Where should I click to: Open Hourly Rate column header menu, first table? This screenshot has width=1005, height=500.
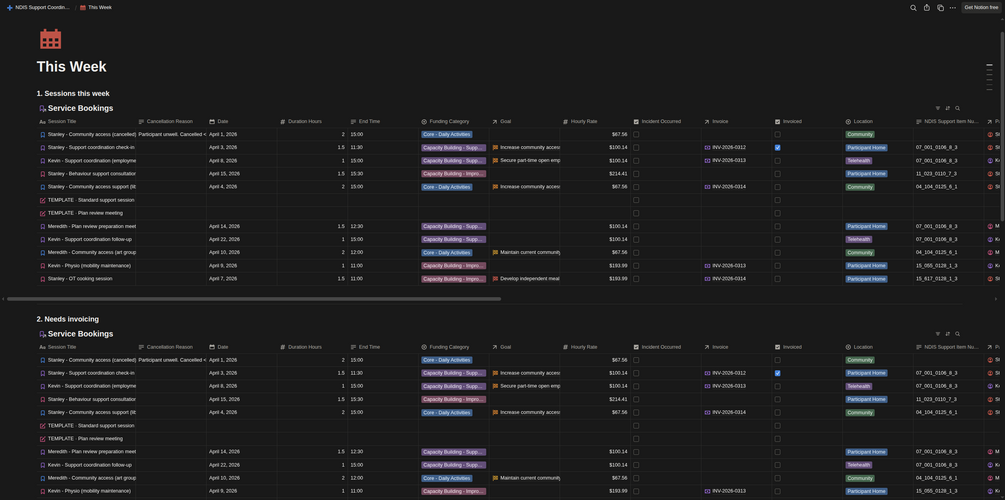(x=595, y=121)
